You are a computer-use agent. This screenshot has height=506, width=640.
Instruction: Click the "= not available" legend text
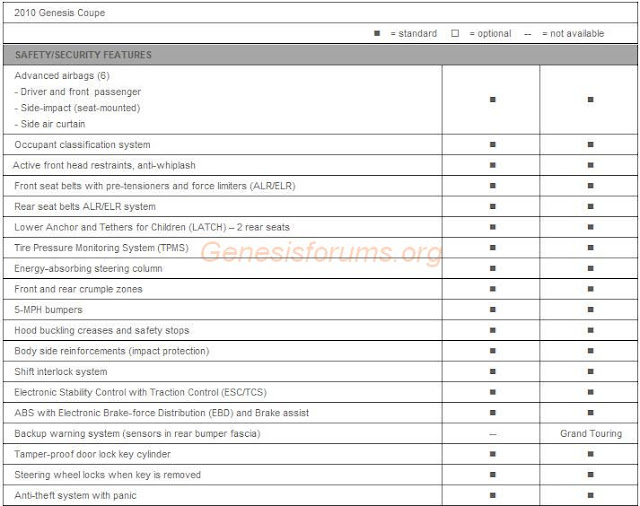573,33
